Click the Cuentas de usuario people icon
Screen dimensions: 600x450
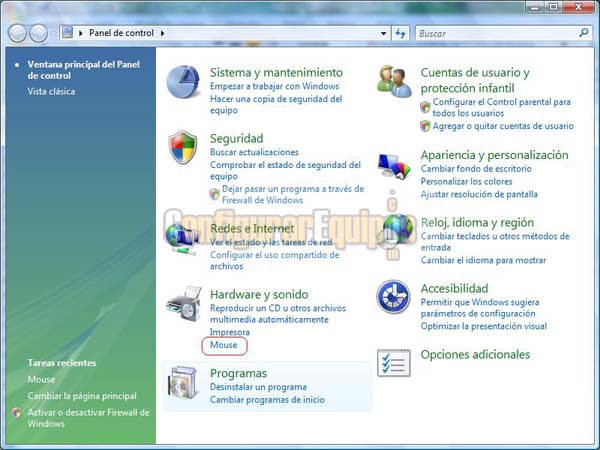[x=394, y=82]
